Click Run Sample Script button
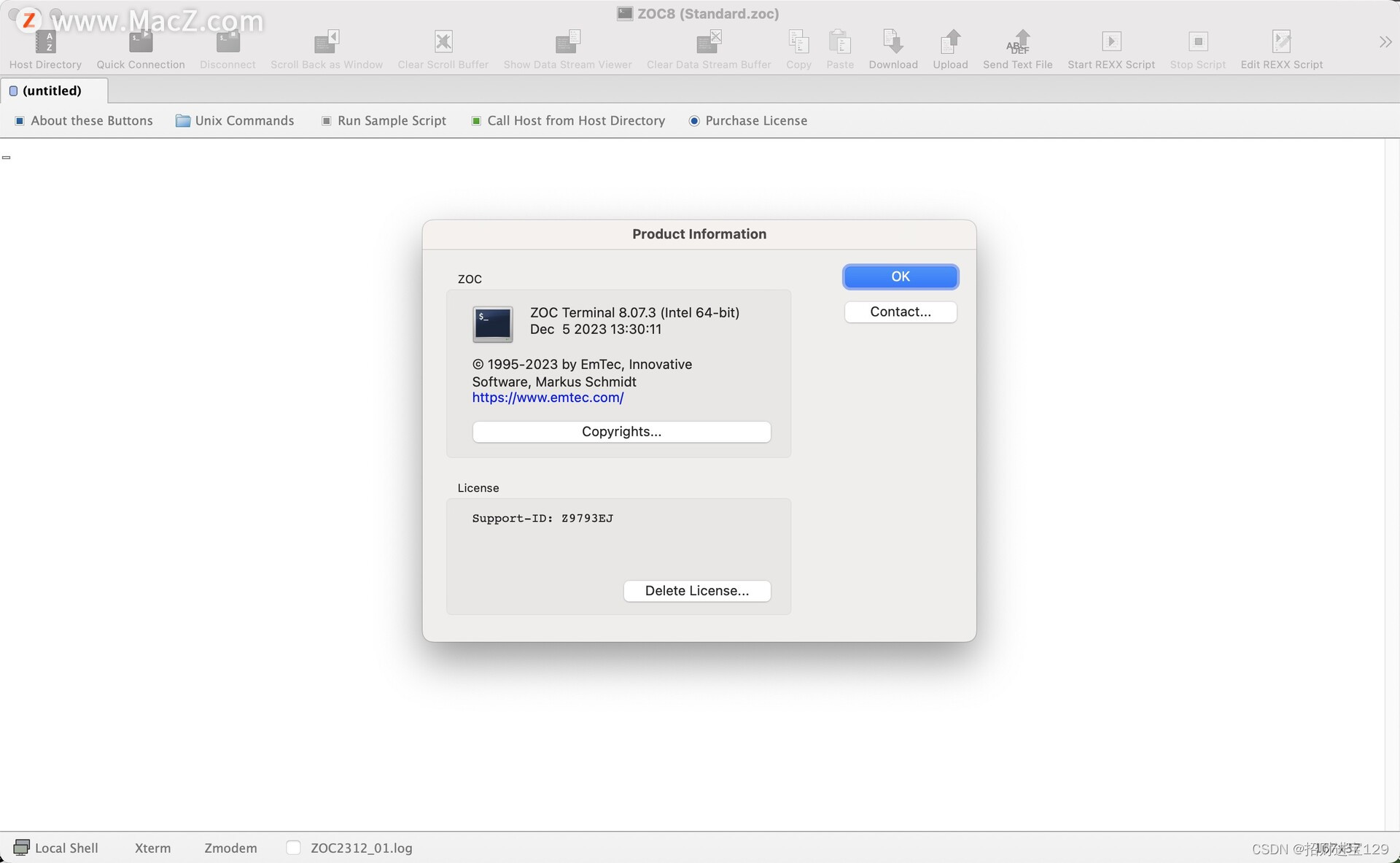1400x863 pixels. click(384, 121)
